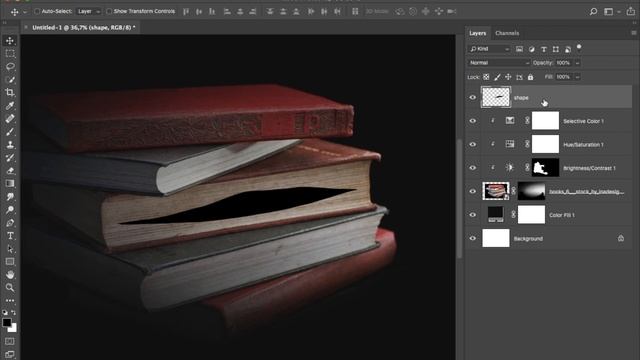
Task: Select the Zoom tool
Action: (x=10, y=288)
